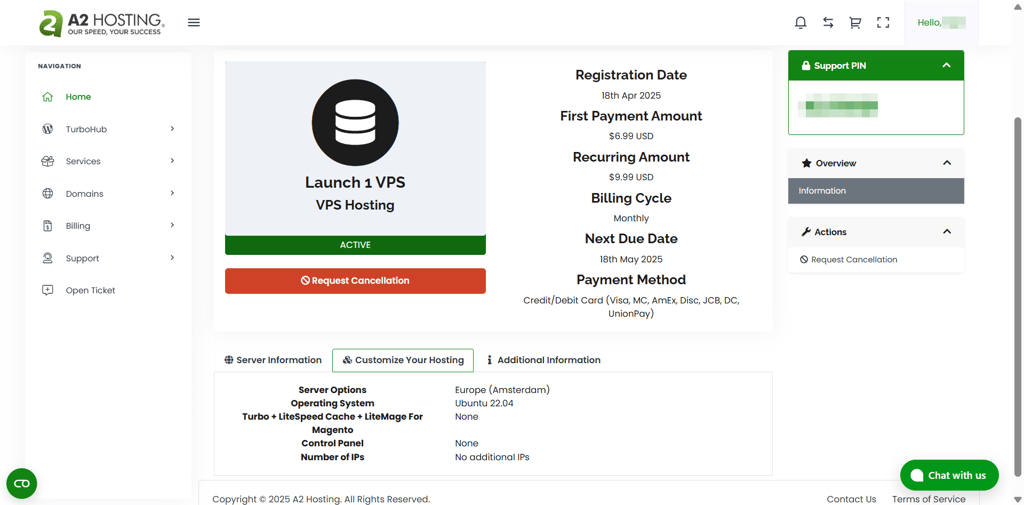Toggle fullscreen mode icon
The width and height of the screenshot is (1024, 505).
click(883, 22)
